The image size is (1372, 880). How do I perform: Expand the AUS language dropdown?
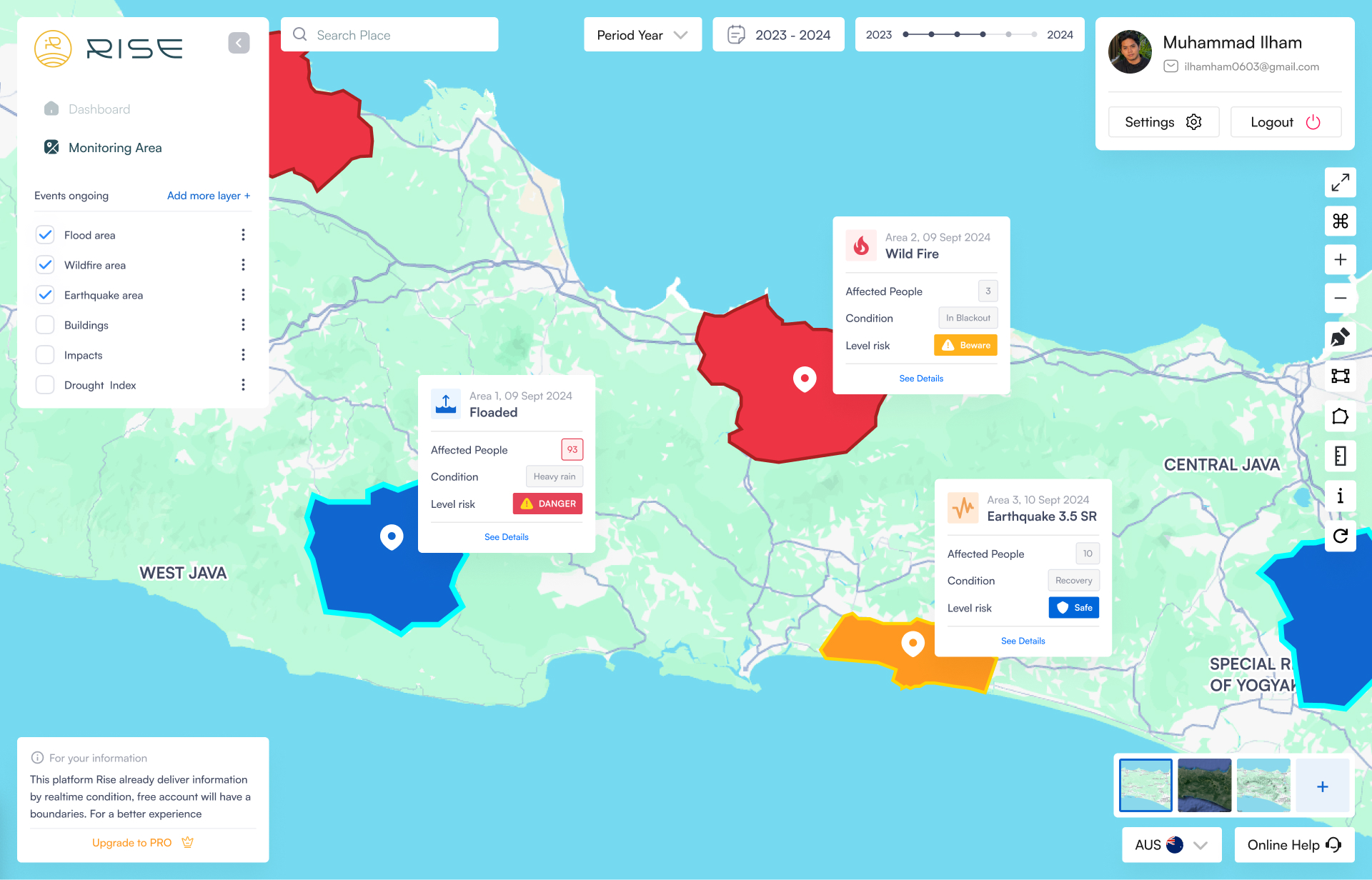1170,845
